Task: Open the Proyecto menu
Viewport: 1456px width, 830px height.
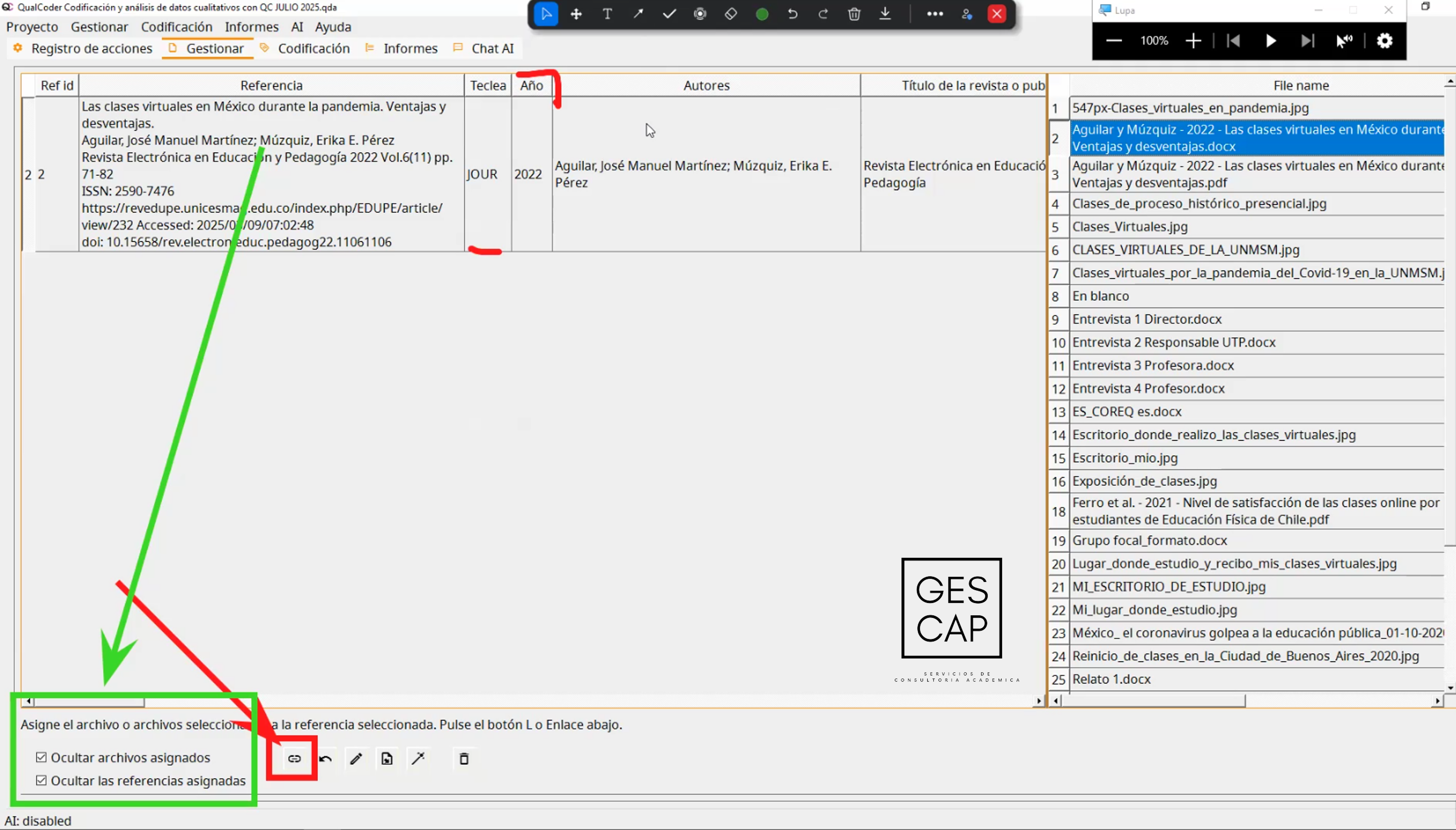Action: click(32, 27)
